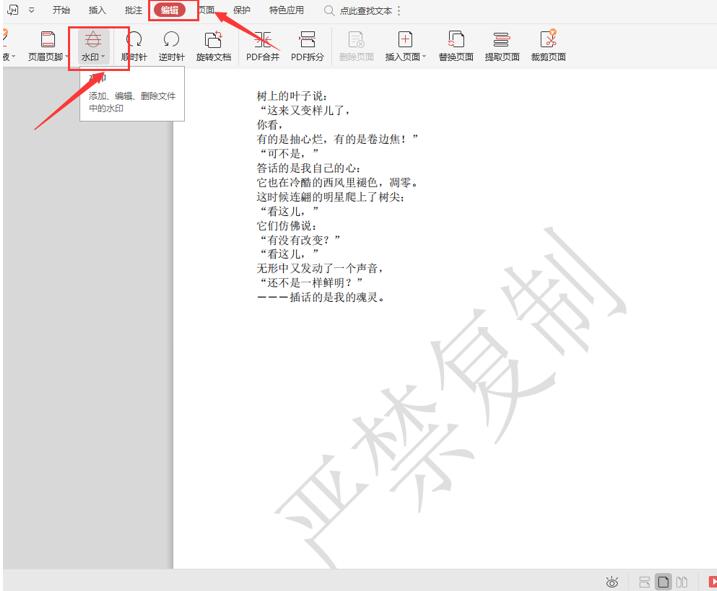Click the line 答话的是我自己的心：
The height and width of the screenshot is (591, 717).
point(309,168)
